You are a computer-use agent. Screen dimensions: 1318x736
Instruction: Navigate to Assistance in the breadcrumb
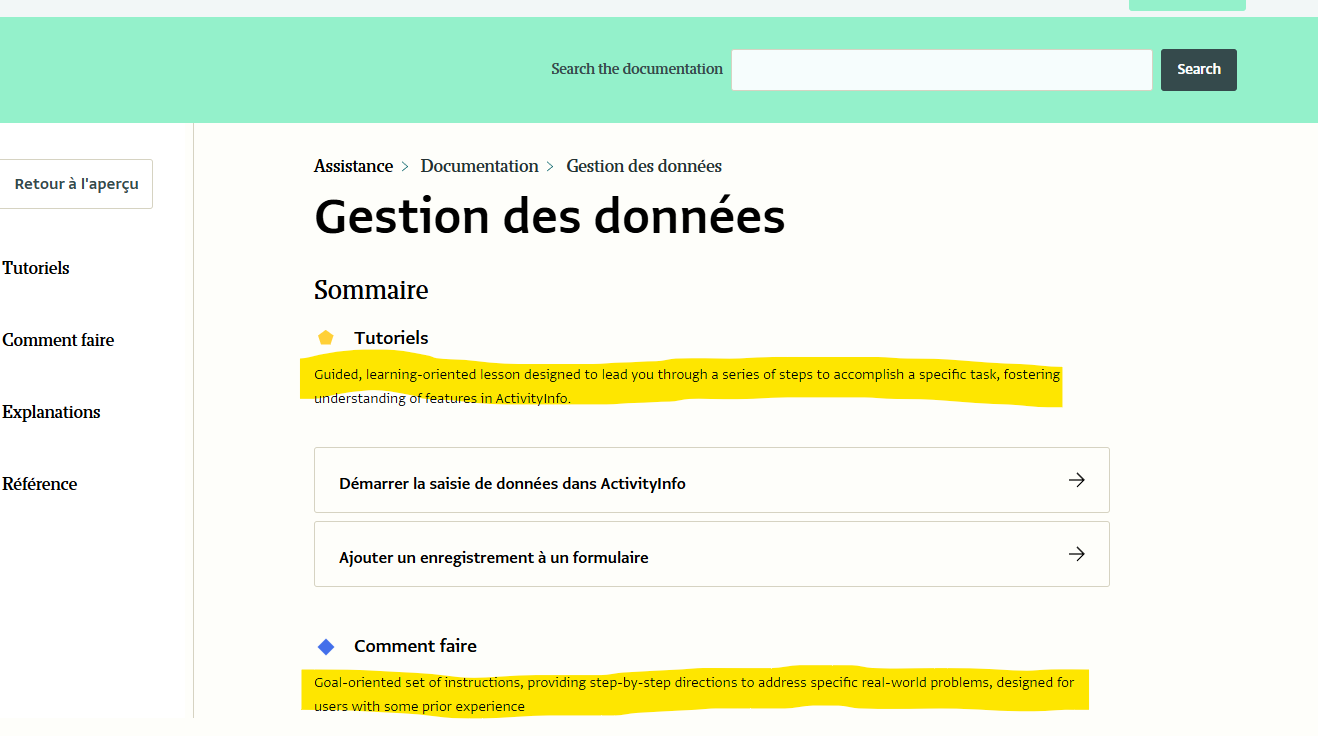(x=353, y=166)
